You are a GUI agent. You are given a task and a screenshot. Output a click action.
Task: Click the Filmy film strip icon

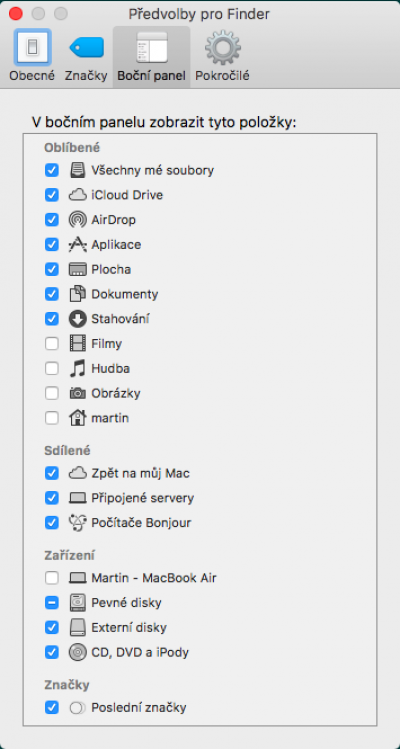[x=77, y=343]
